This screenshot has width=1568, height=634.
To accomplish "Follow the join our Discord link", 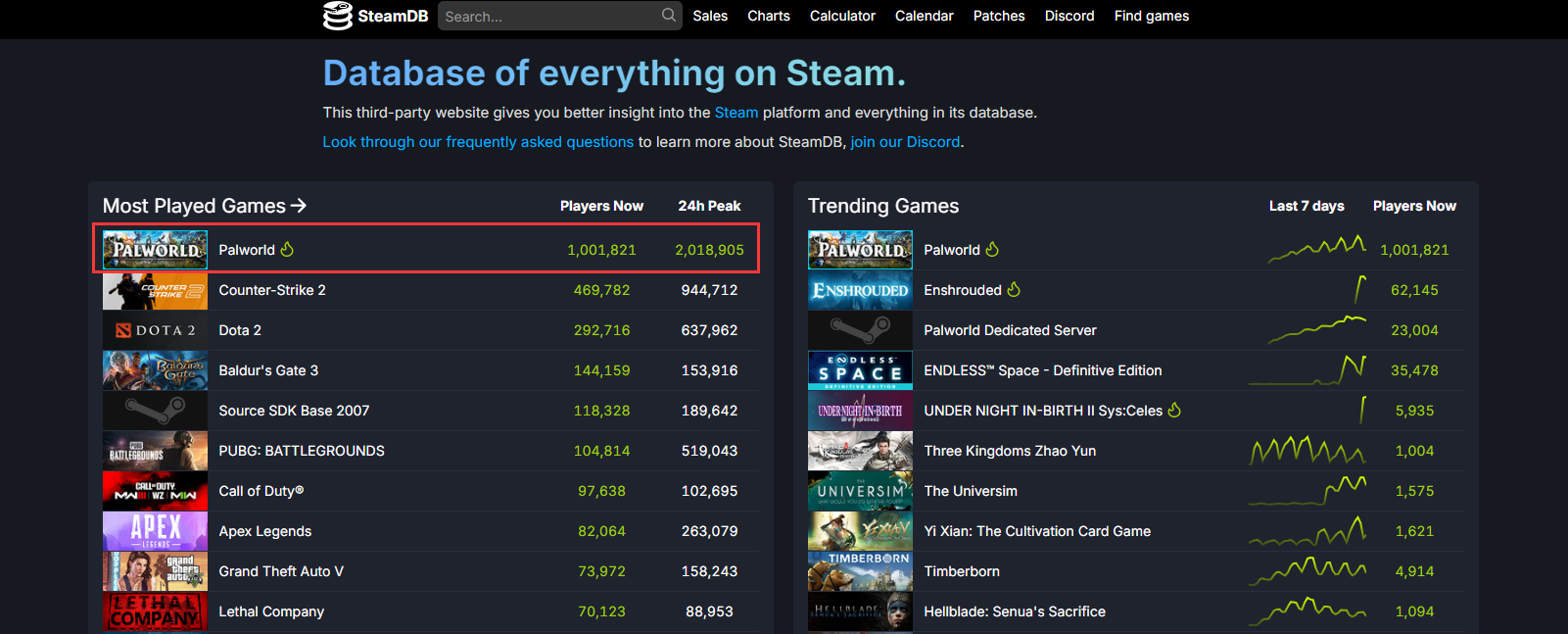I will pyautogui.click(x=905, y=142).
